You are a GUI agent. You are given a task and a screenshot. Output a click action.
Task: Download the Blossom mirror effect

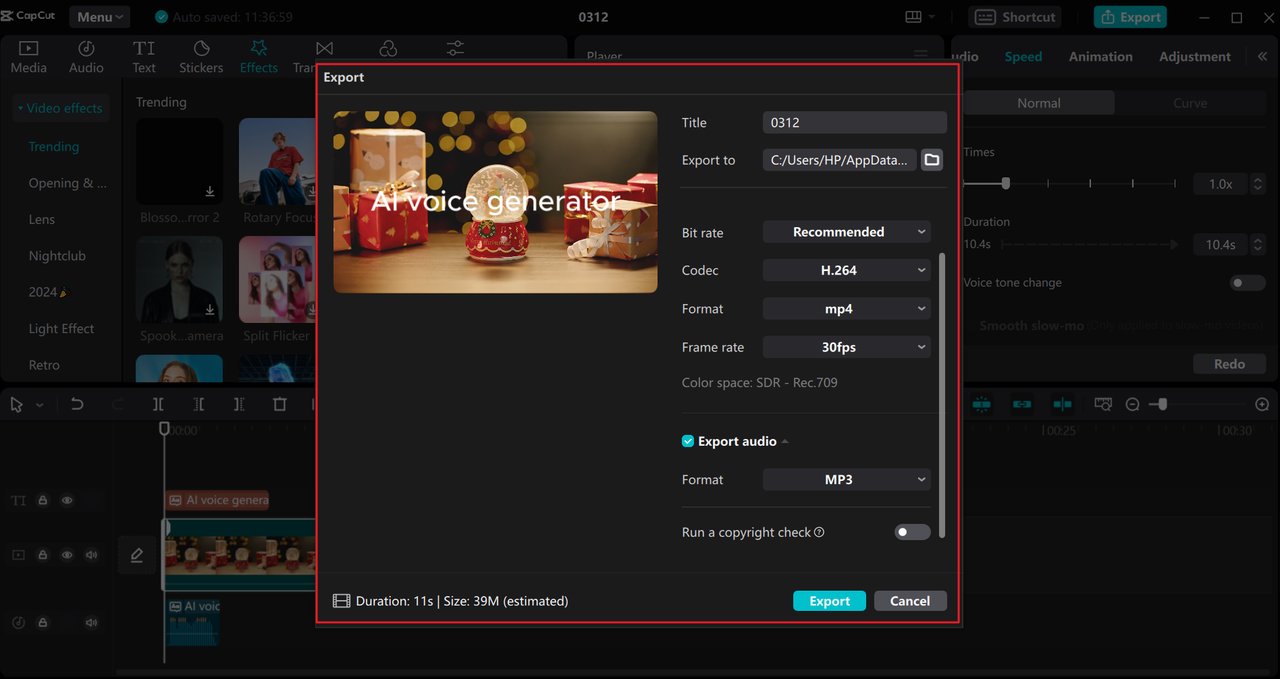pyautogui.click(x=210, y=191)
